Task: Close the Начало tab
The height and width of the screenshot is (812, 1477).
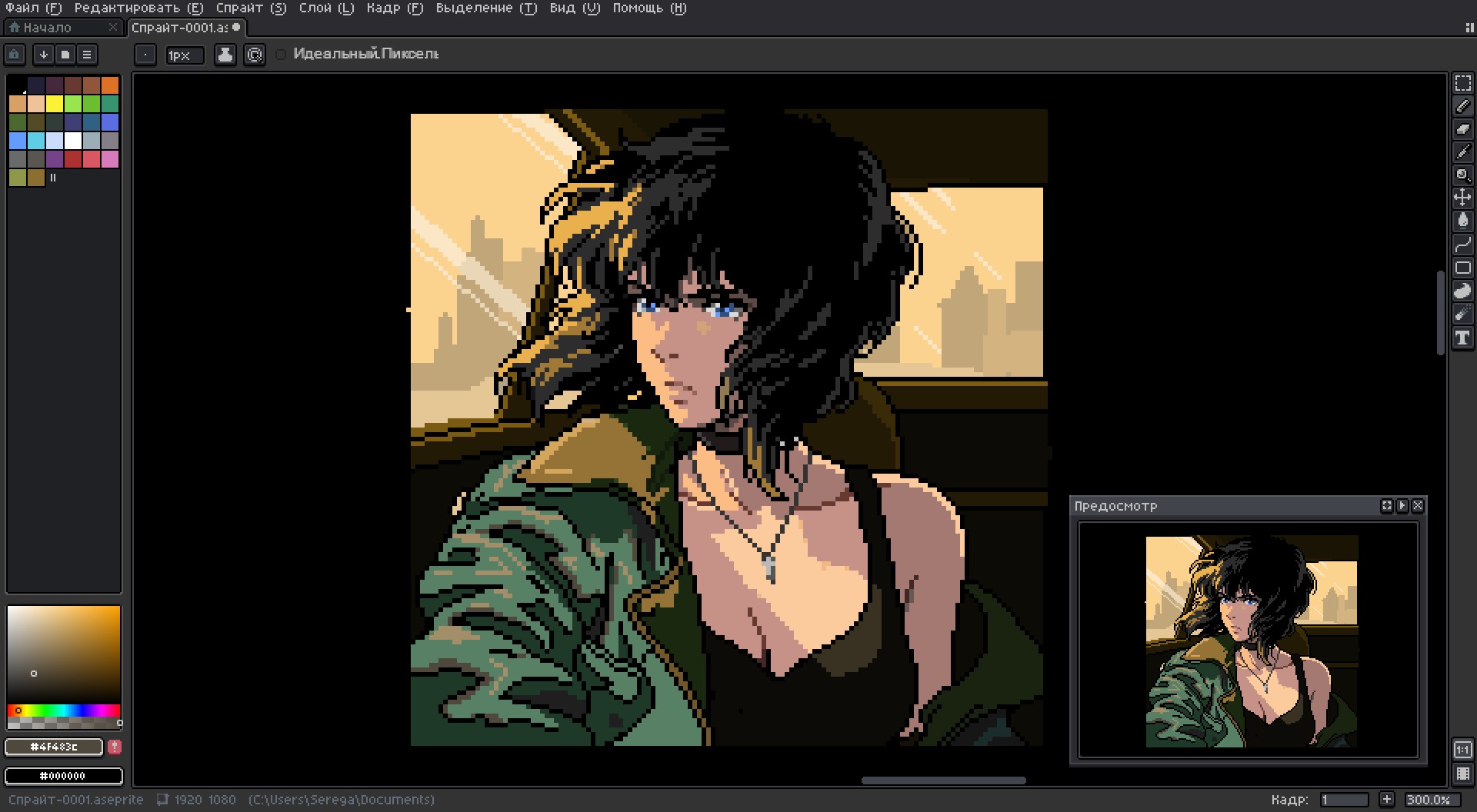Action: point(113,28)
